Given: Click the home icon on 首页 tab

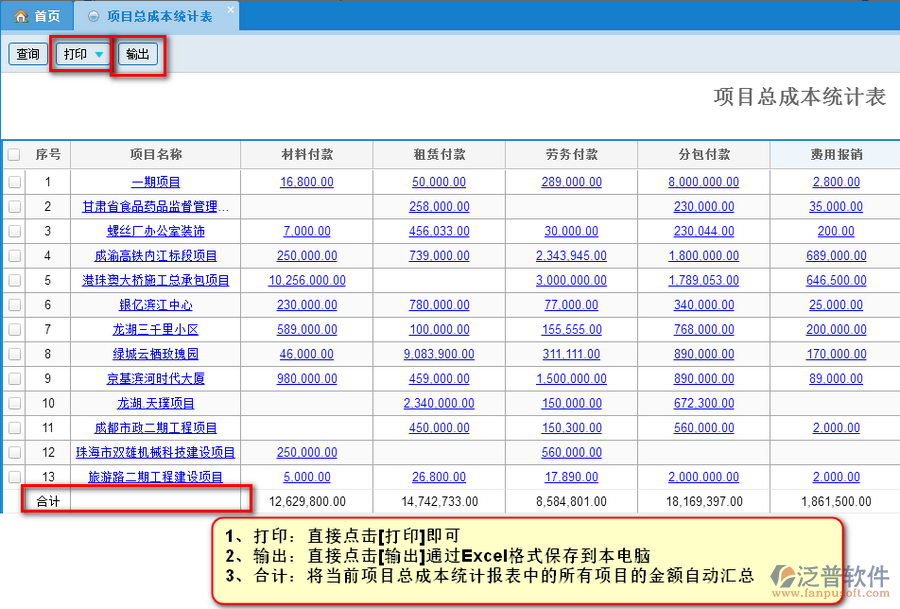Looking at the screenshot, I should tap(20, 16).
